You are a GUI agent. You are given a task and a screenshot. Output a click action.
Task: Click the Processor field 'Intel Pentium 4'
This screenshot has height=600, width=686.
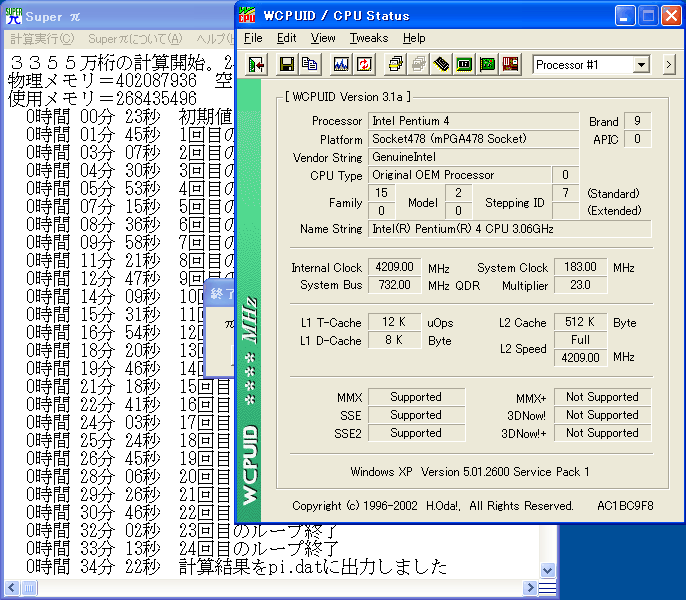click(473, 121)
